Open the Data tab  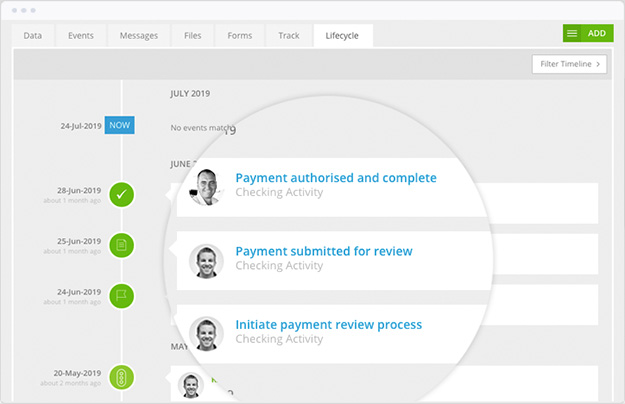coord(33,36)
